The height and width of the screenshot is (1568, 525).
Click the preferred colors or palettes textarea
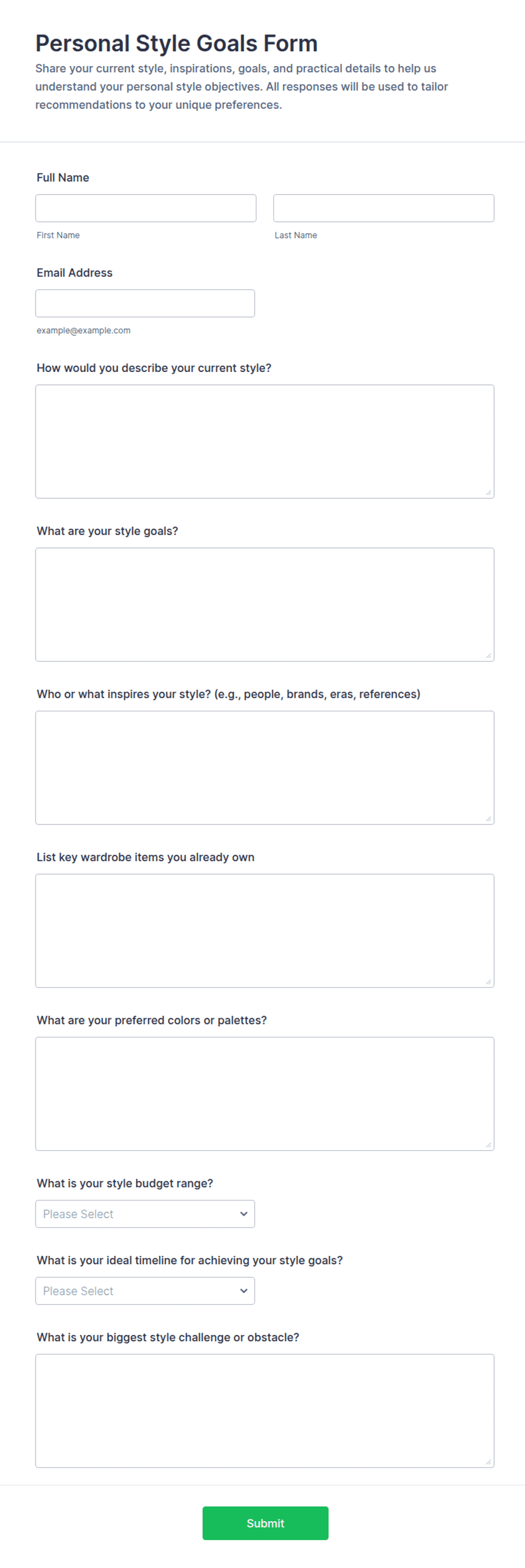pos(265,1094)
